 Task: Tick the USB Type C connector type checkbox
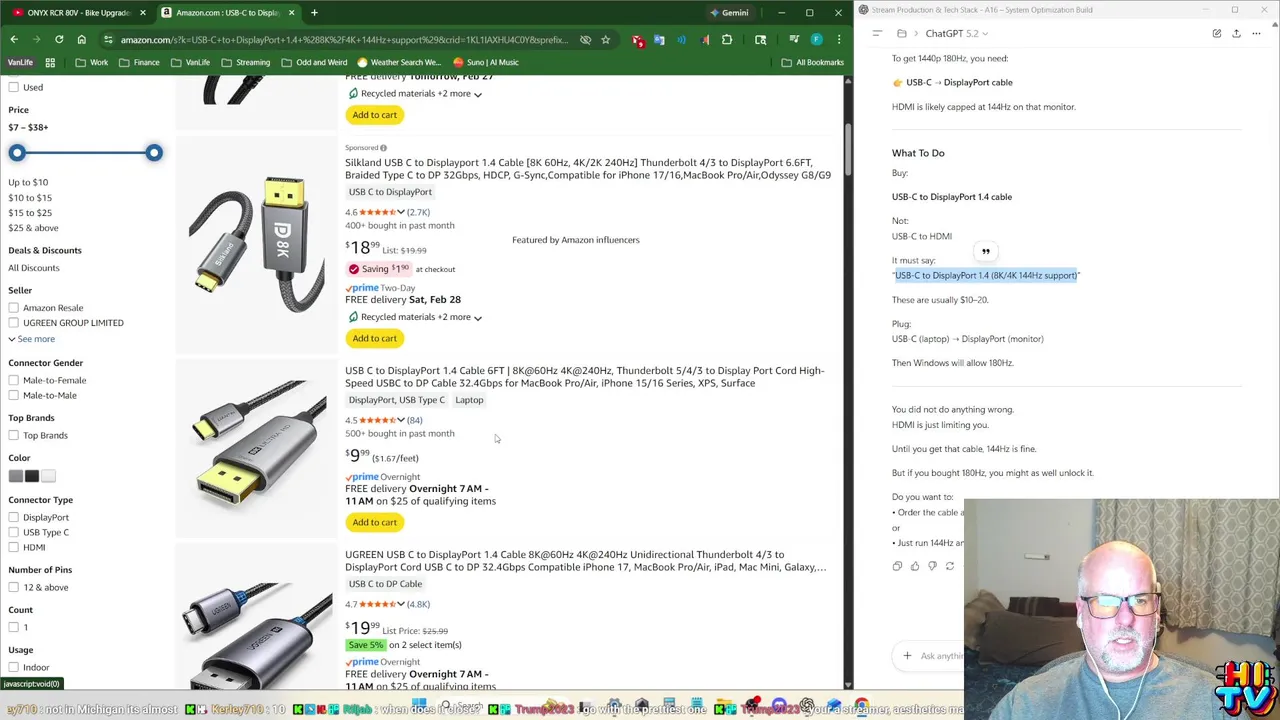pos(14,532)
